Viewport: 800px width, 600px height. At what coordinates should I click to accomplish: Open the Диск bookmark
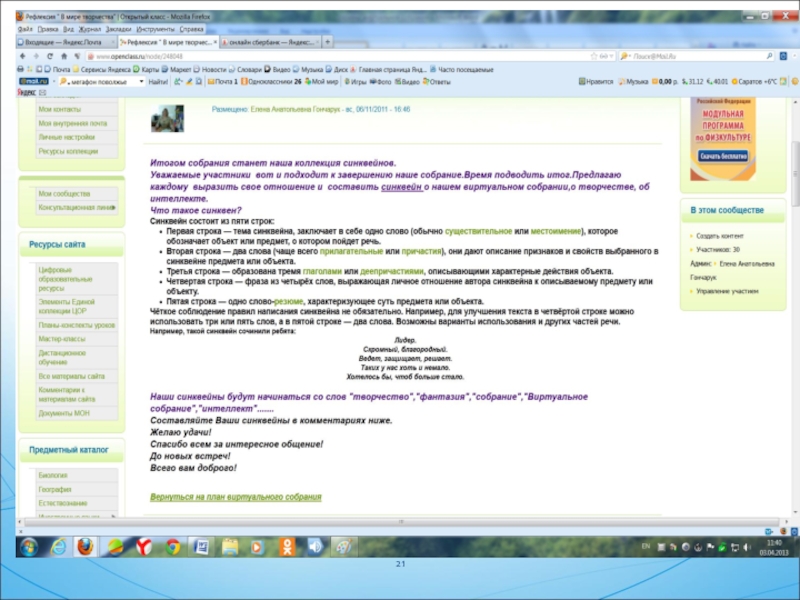click(x=337, y=69)
